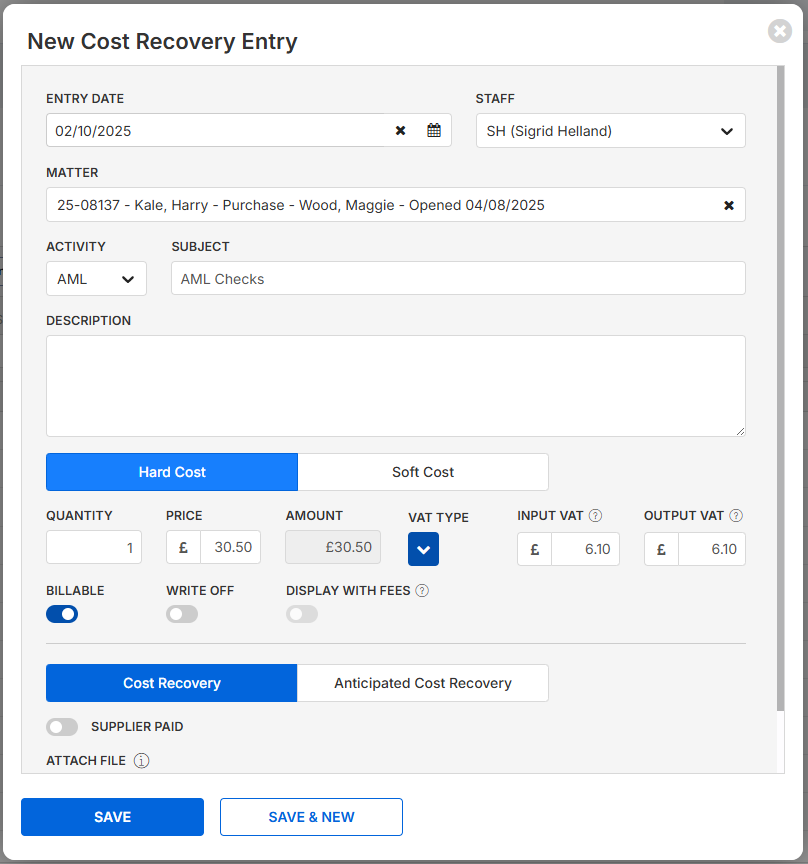Click the Output VAT help icon
This screenshot has height=864, width=808.
tap(736, 516)
